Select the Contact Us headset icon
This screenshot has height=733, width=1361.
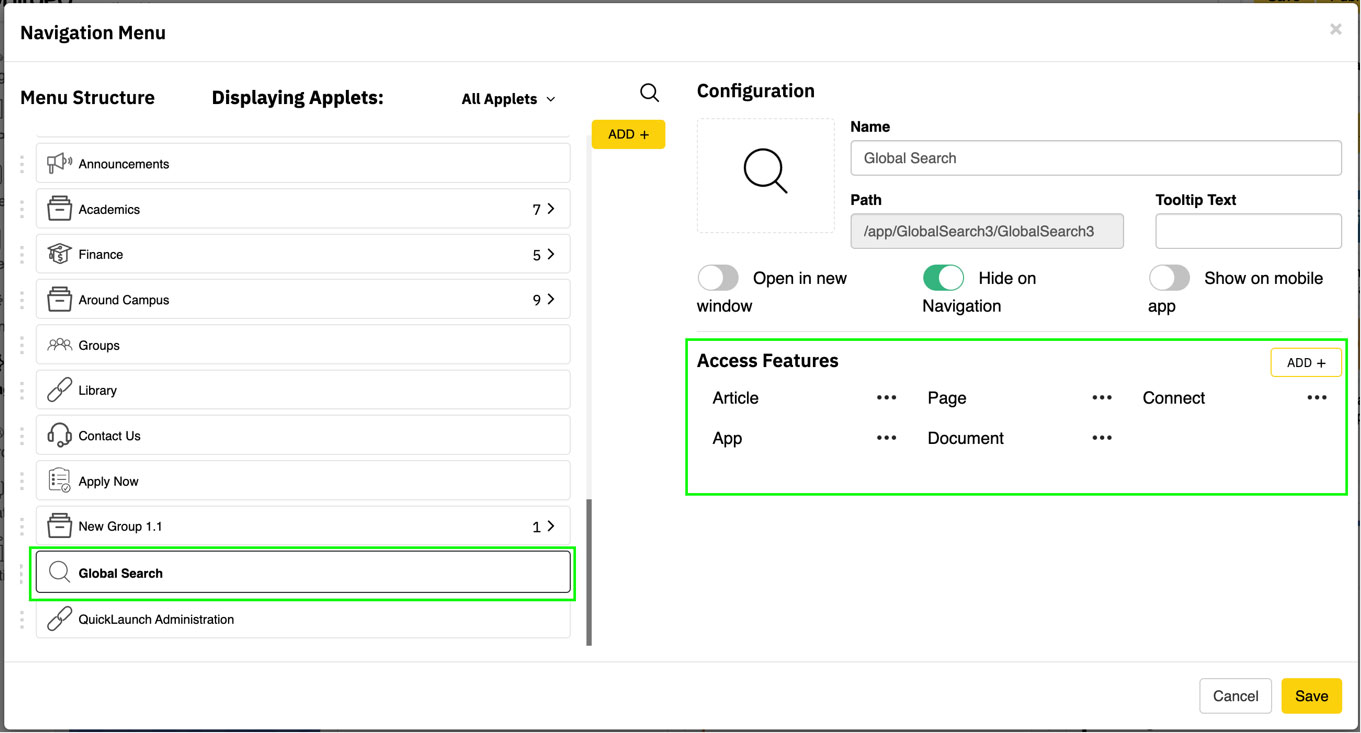[x=59, y=434]
